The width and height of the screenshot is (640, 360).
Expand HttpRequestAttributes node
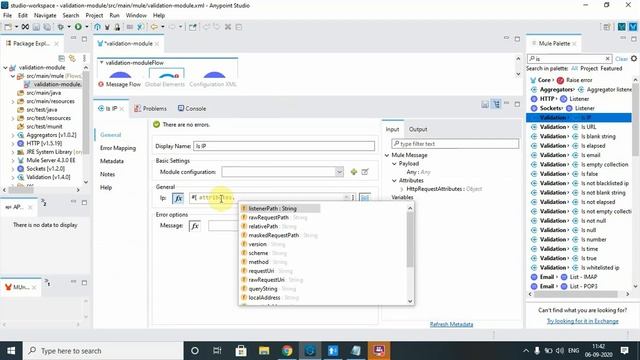(402, 189)
